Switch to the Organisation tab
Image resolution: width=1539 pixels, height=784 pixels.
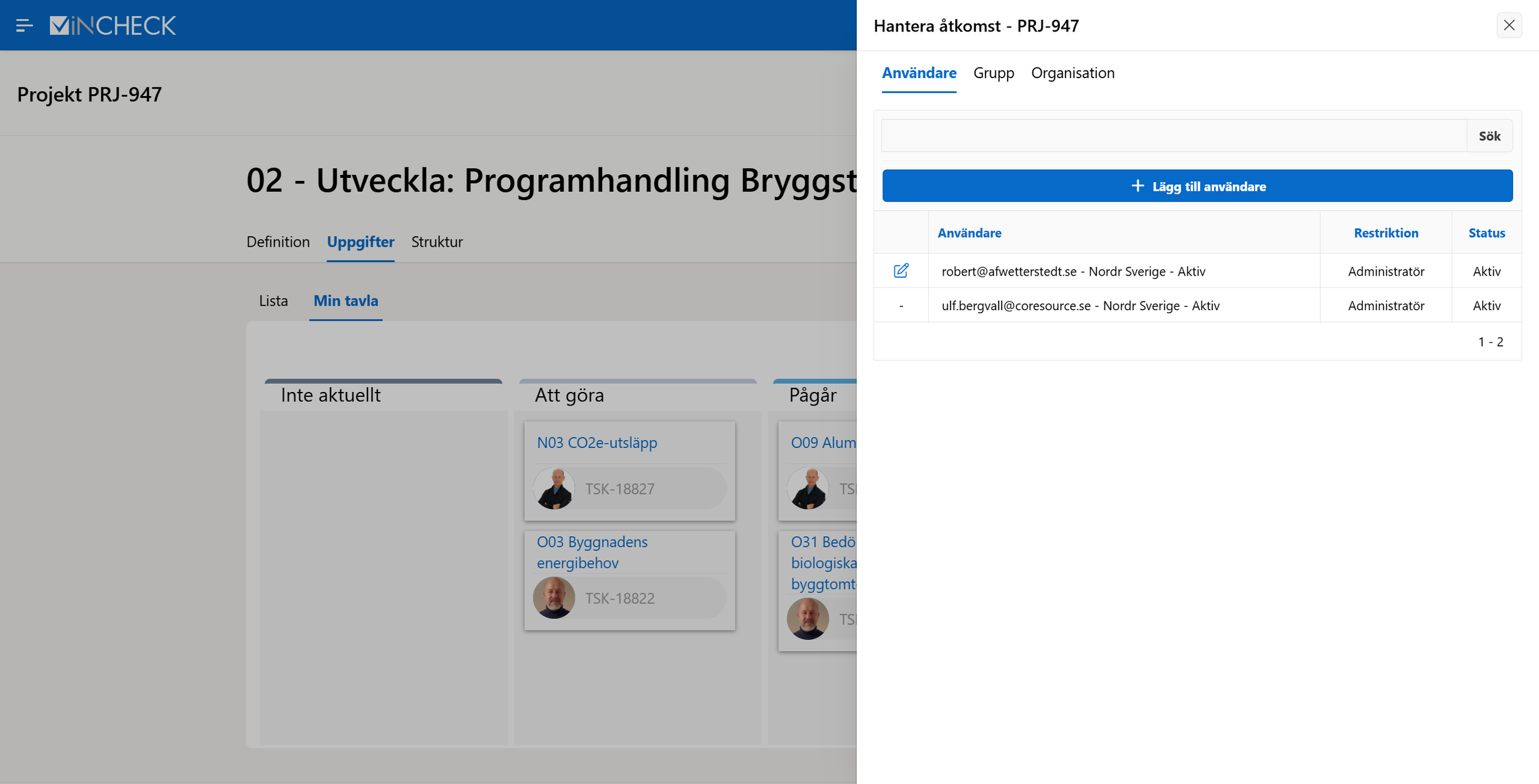click(1072, 73)
